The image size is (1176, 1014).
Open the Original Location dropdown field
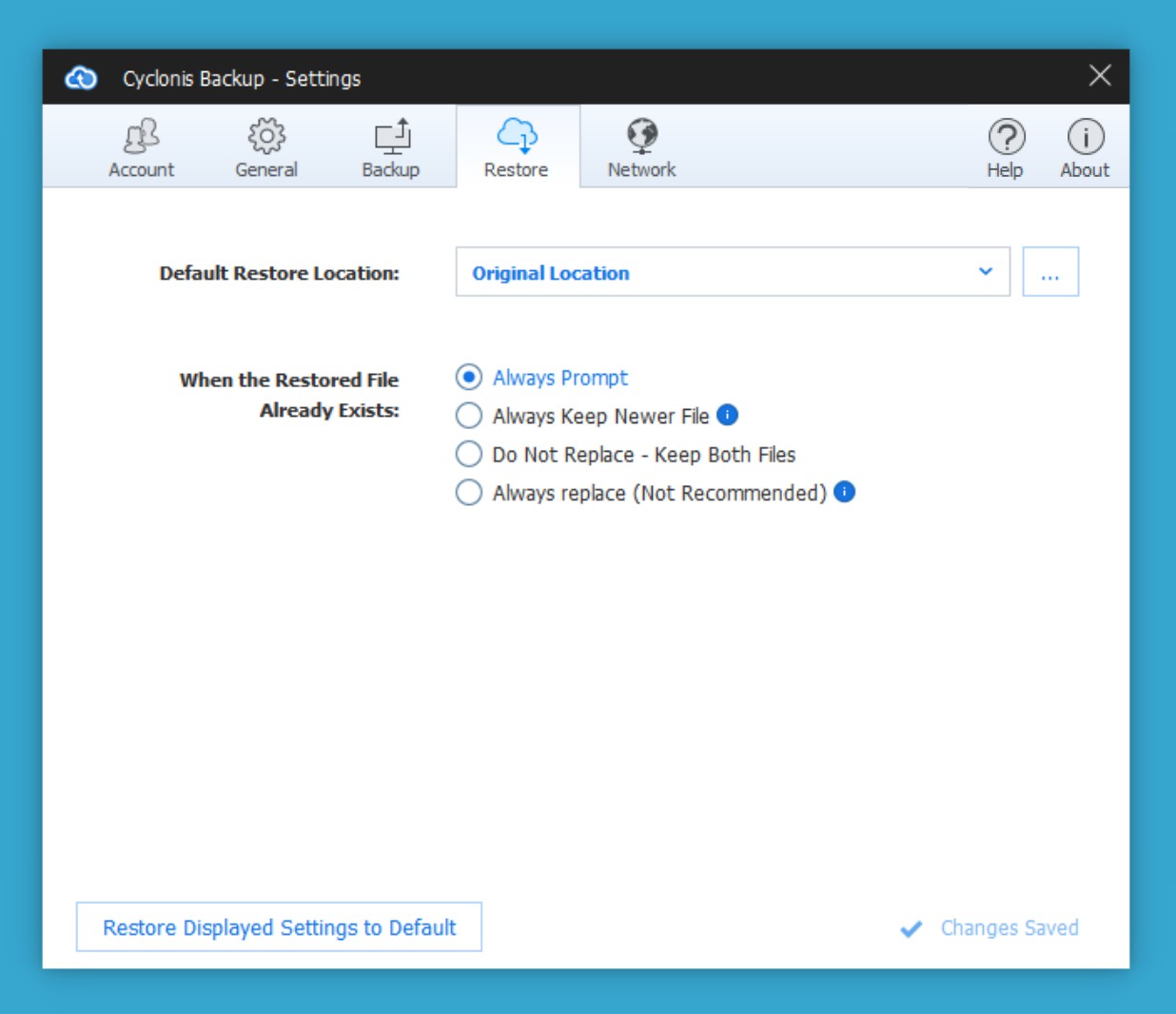coord(714,272)
